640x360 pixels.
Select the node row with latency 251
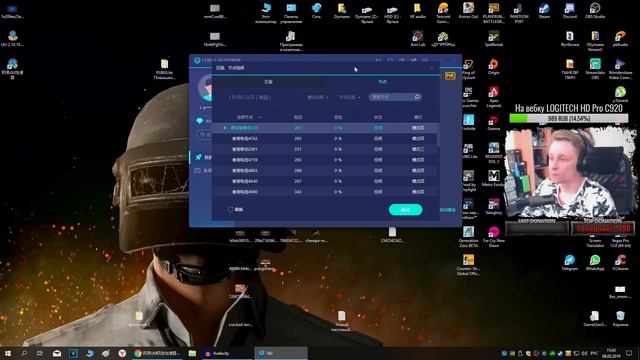point(324,149)
